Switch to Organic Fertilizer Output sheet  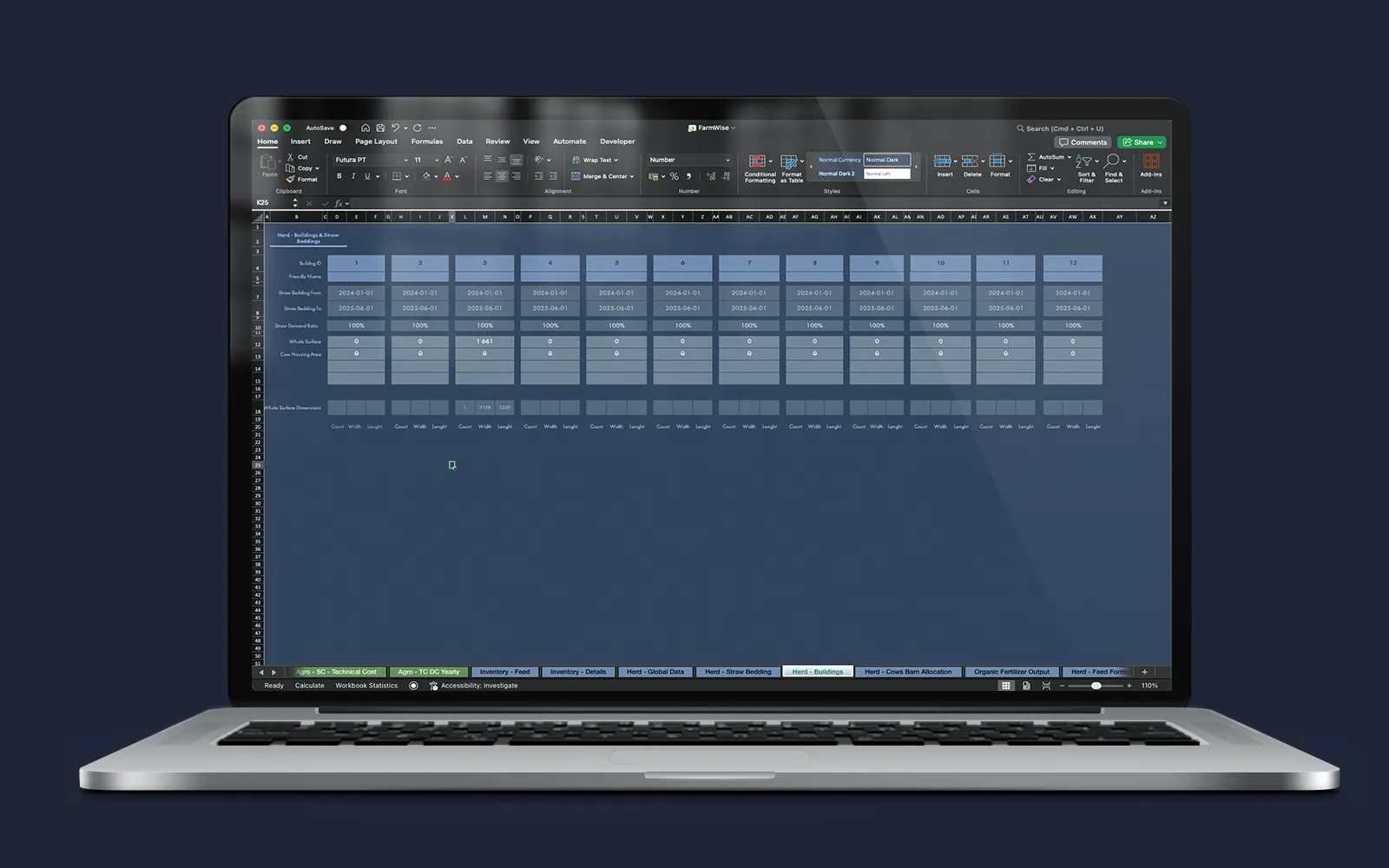click(x=1011, y=672)
